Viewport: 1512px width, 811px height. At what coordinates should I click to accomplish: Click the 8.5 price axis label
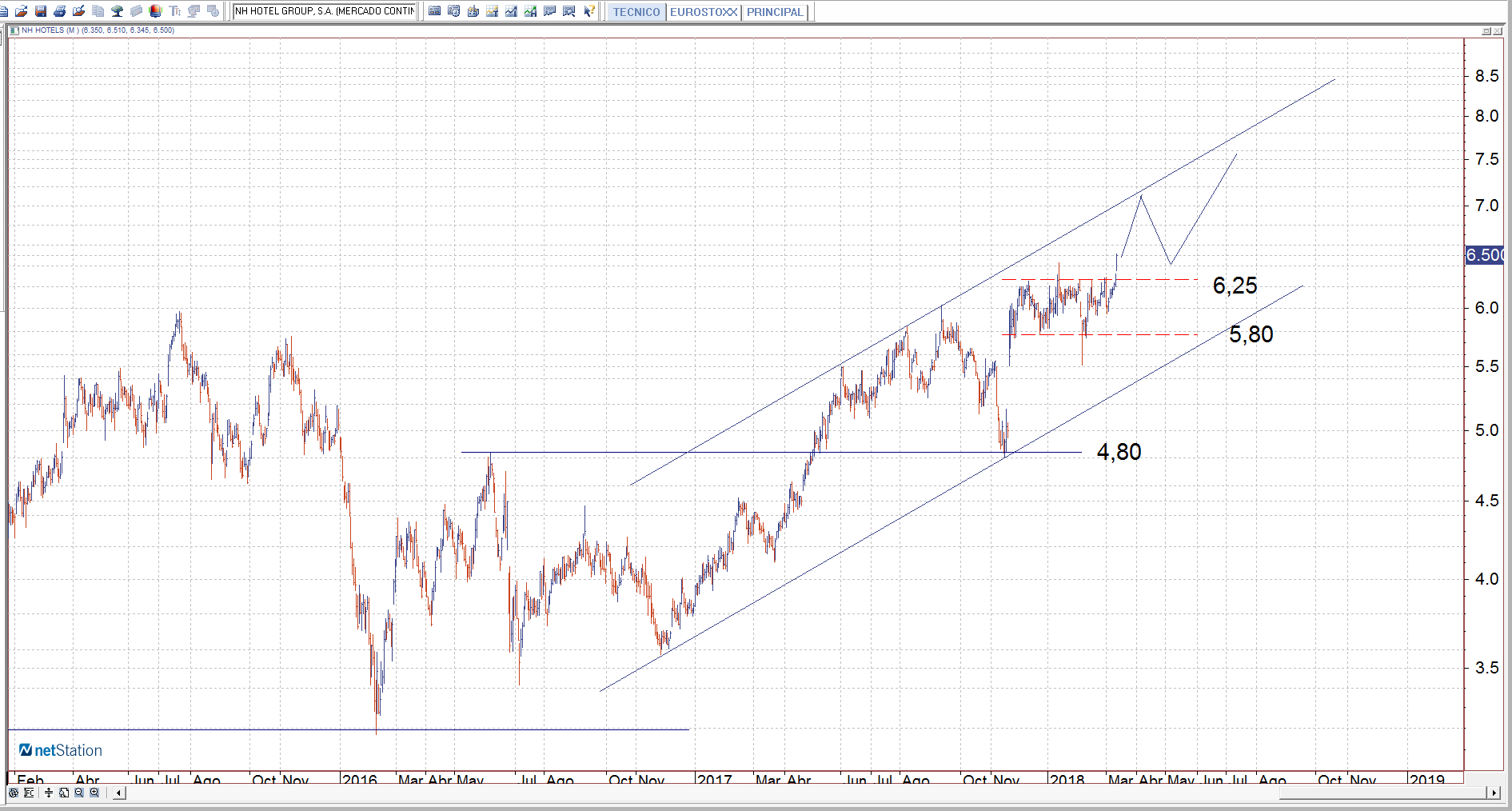click(1486, 76)
